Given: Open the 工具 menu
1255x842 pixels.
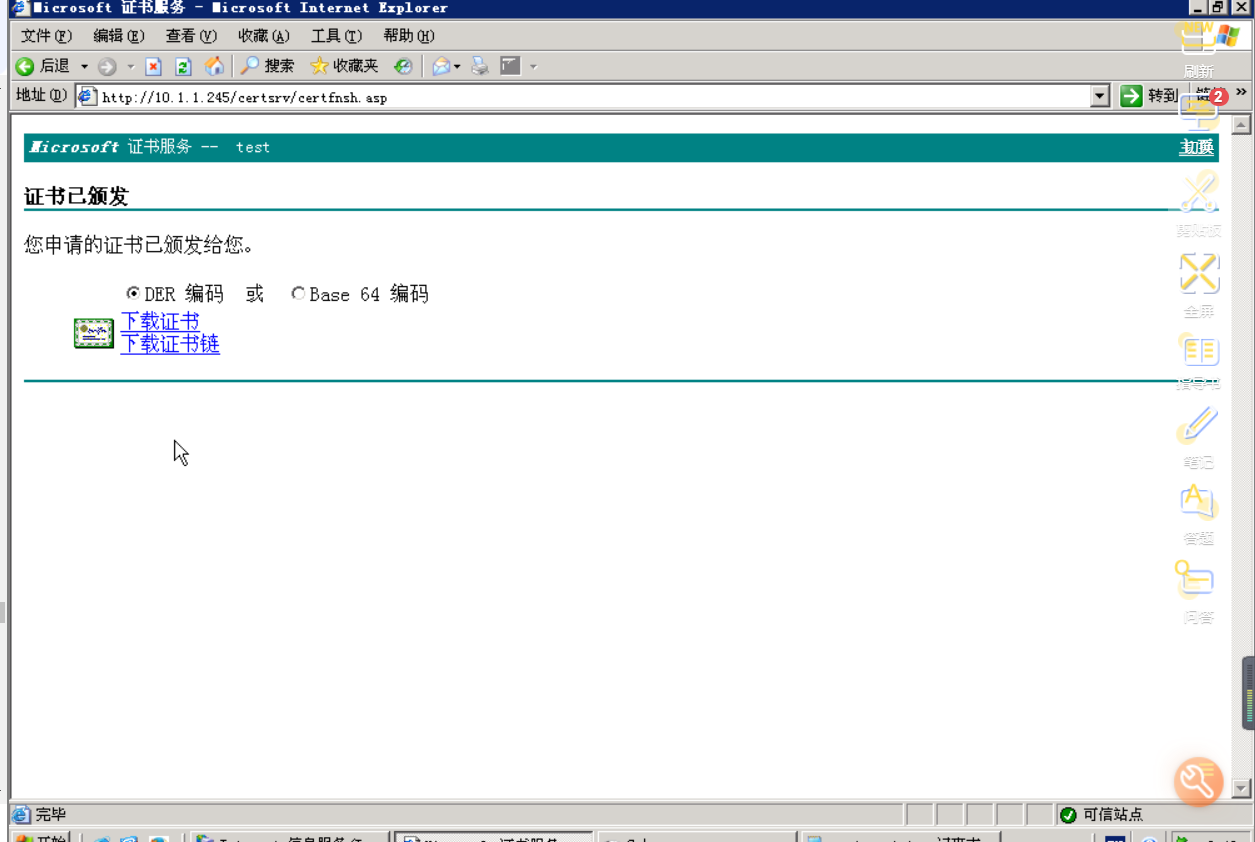Looking at the screenshot, I should coord(336,36).
